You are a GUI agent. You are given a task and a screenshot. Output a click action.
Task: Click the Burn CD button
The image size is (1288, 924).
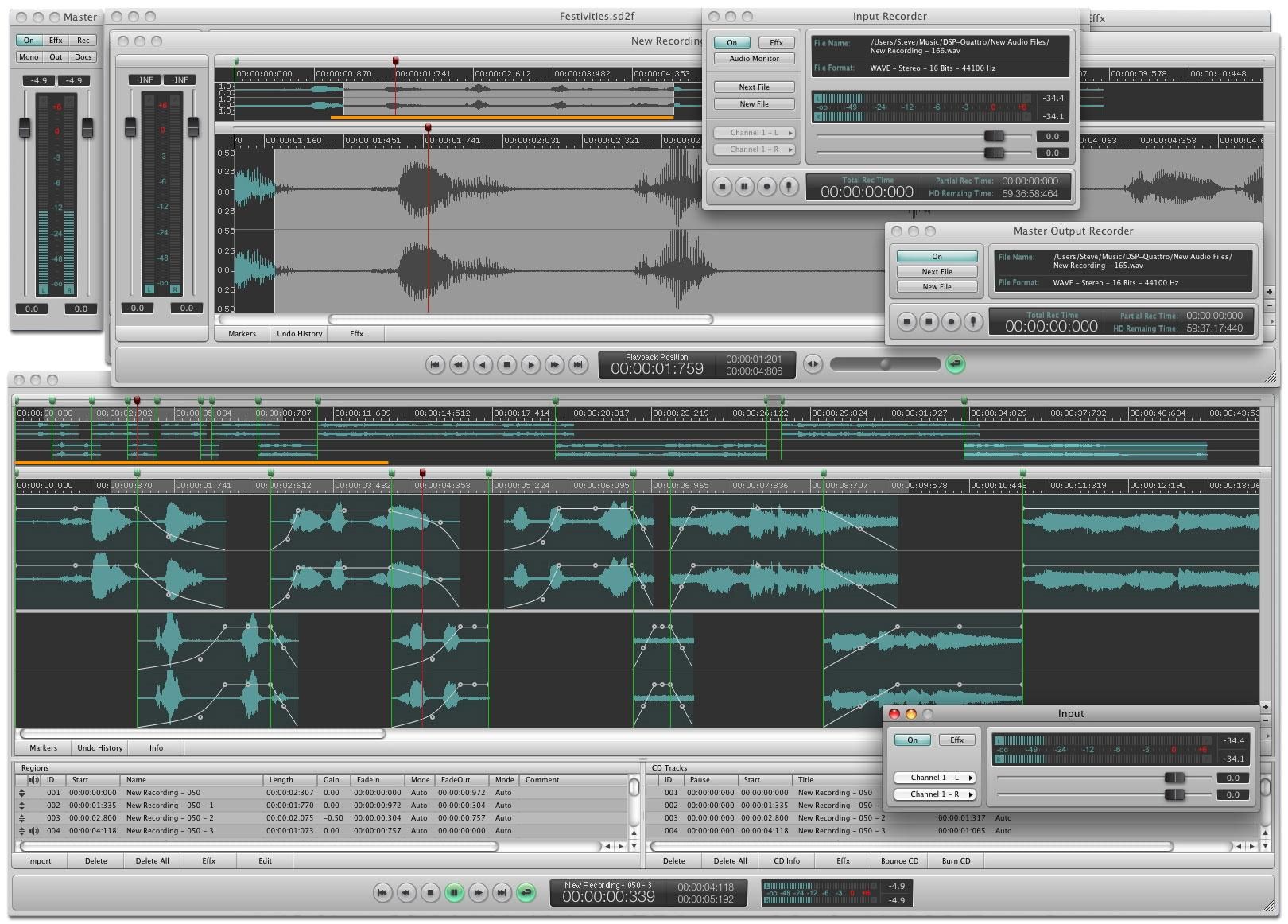coord(956,860)
